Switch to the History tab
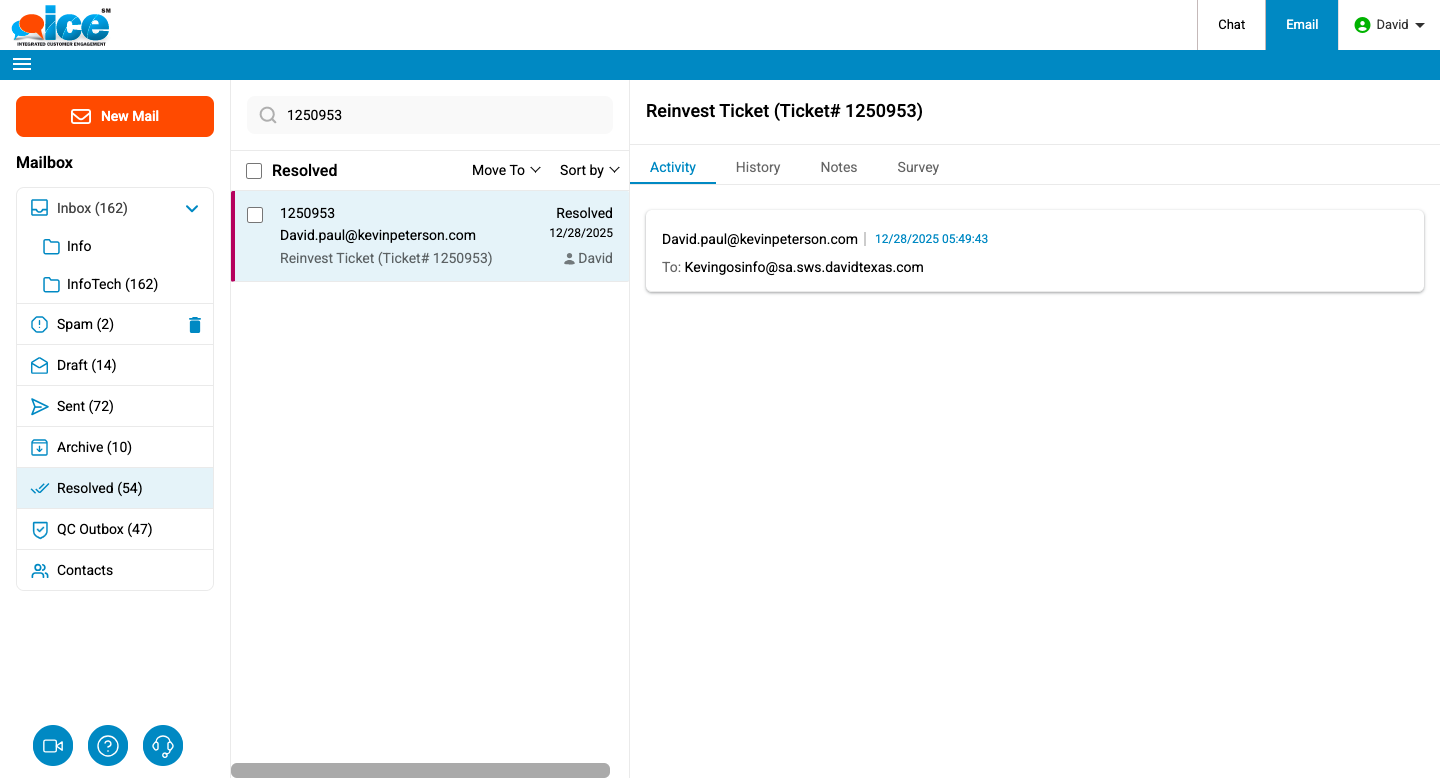The height and width of the screenshot is (778, 1440). point(757,167)
